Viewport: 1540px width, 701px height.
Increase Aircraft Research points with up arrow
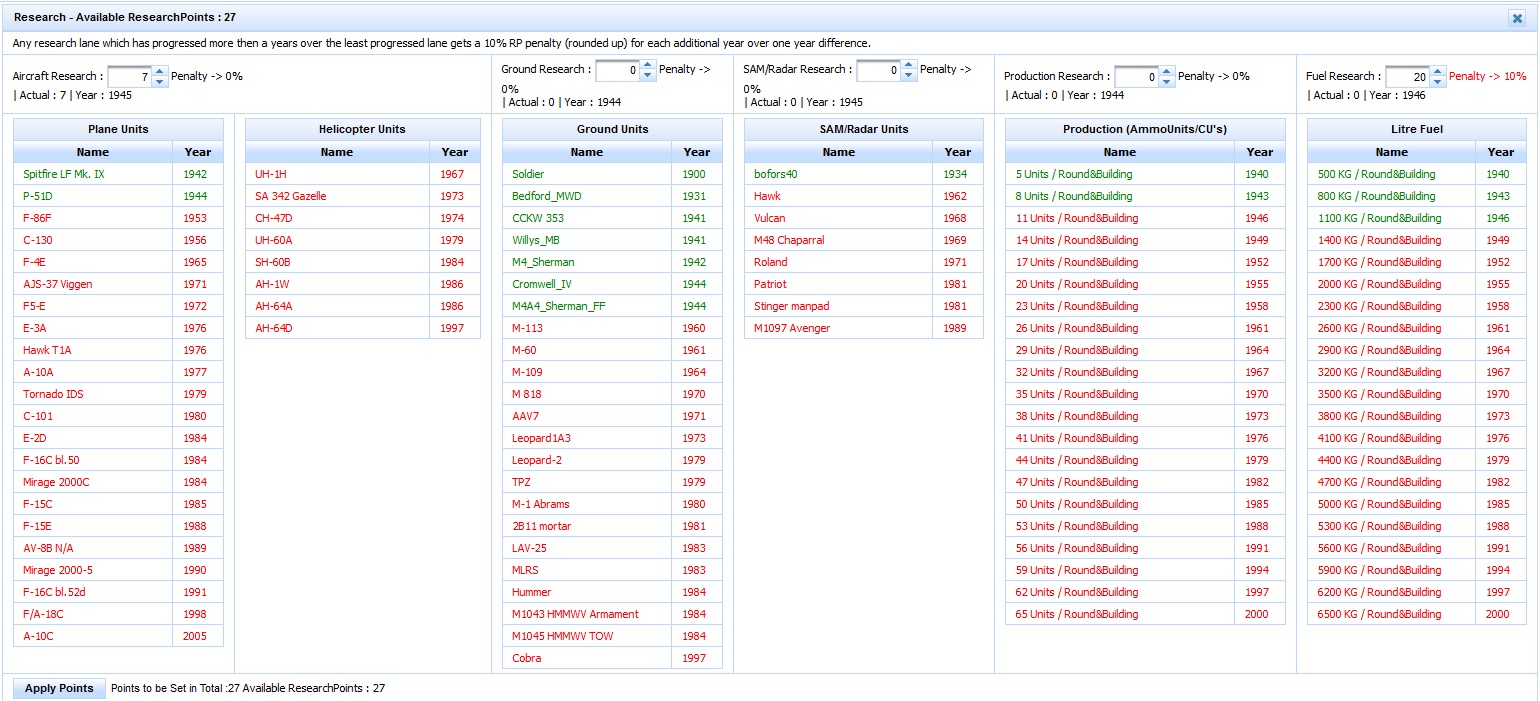[x=159, y=71]
